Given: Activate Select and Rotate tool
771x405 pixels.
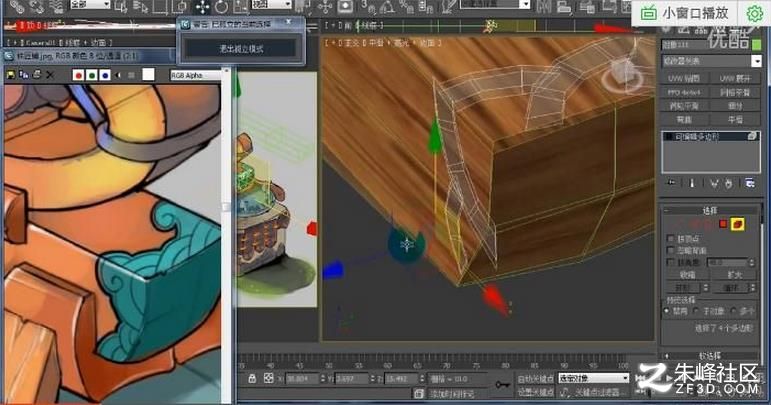Looking at the screenshot, I should [x=222, y=6].
